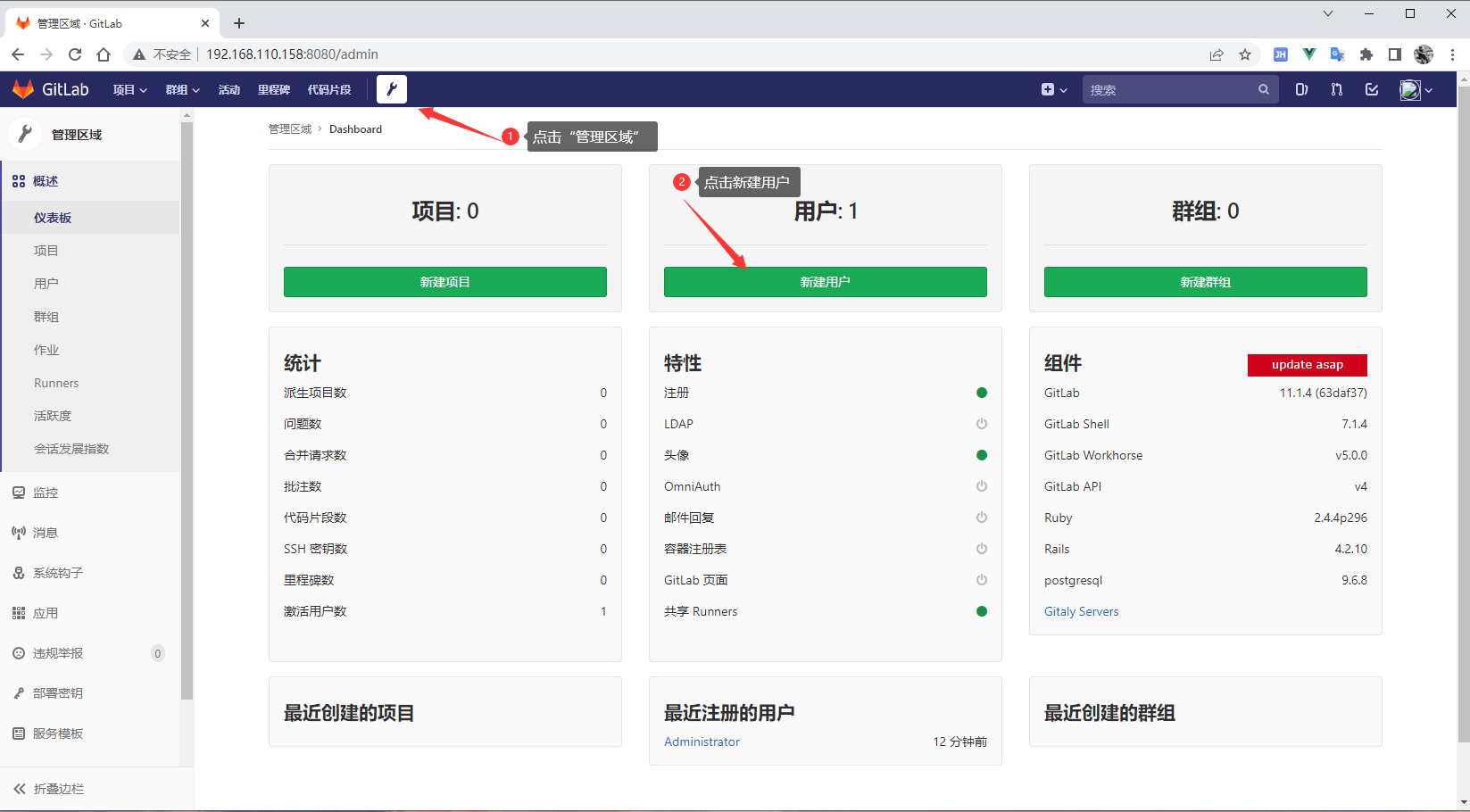Open 监控 monitor icon in sidebar

pos(19,493)
